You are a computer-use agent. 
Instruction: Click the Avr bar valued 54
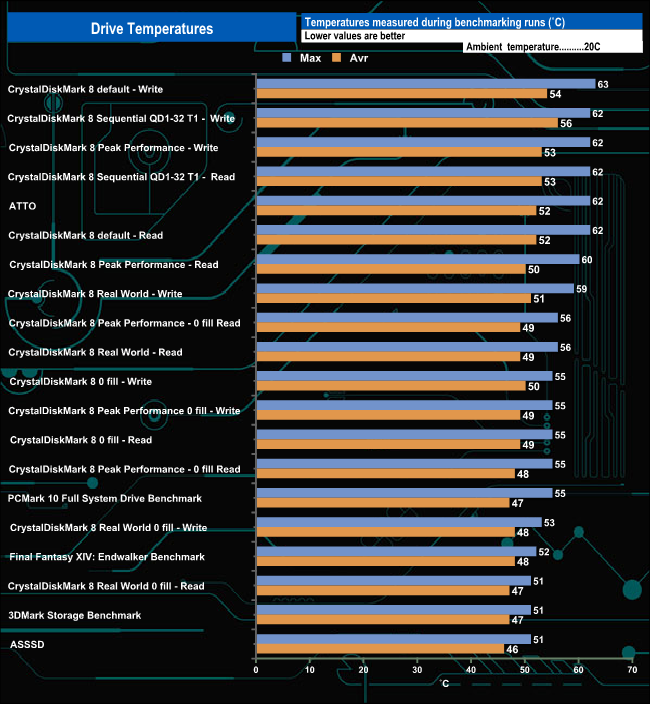pos(402,94)
